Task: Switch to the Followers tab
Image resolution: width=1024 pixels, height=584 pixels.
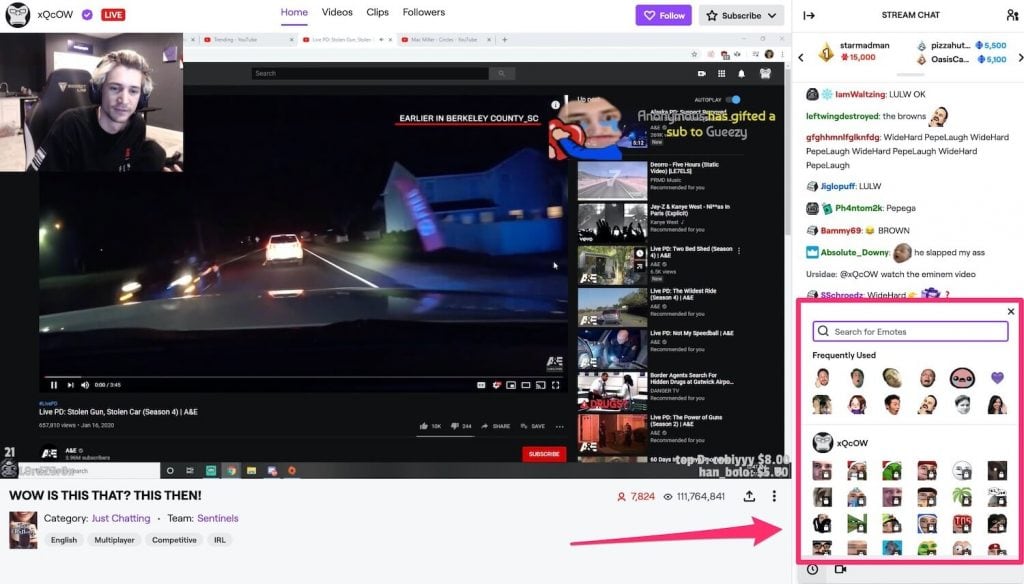Action: [x=424, y=12]
